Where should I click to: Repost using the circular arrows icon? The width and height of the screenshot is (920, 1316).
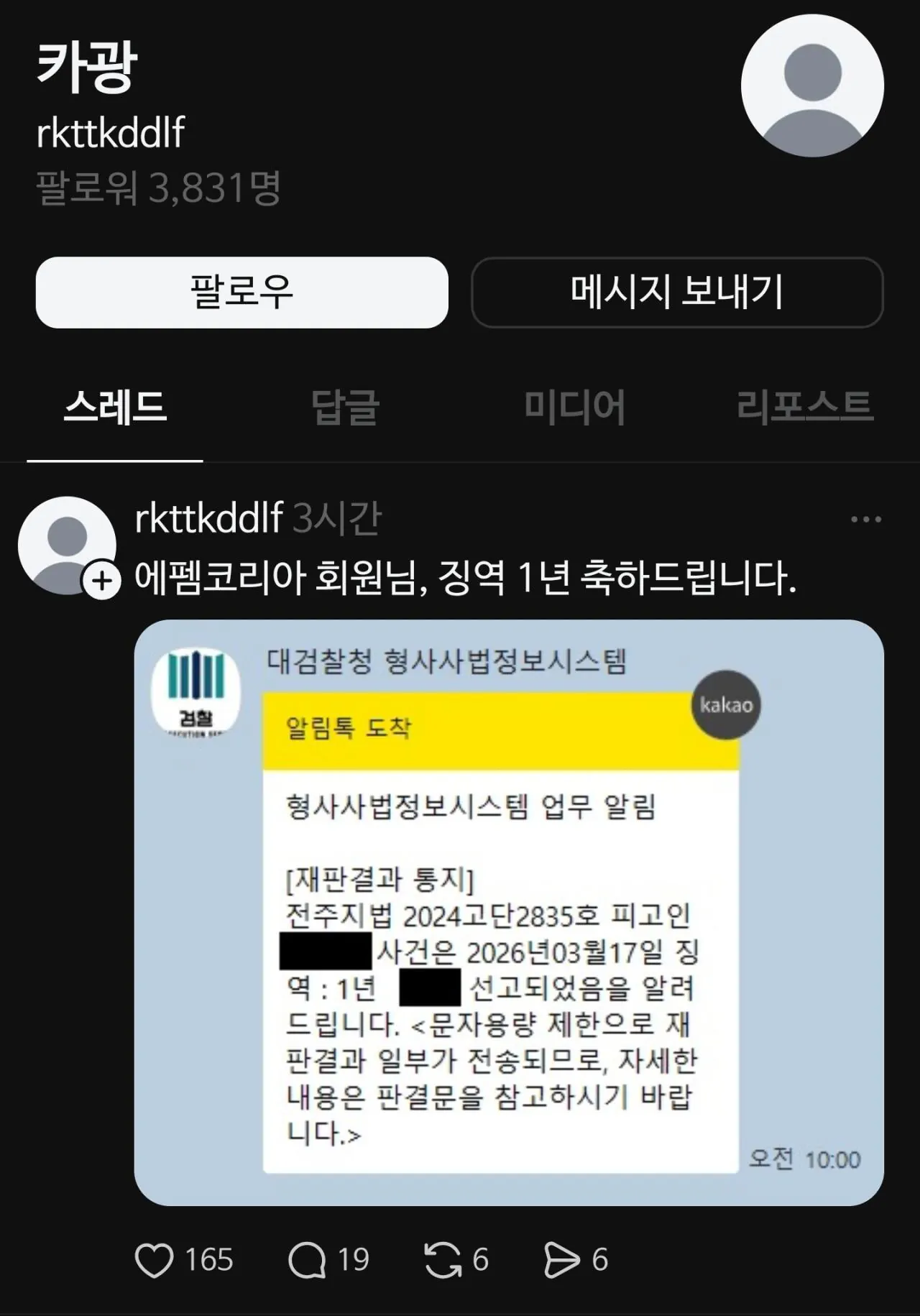[x=443, y=1261]
